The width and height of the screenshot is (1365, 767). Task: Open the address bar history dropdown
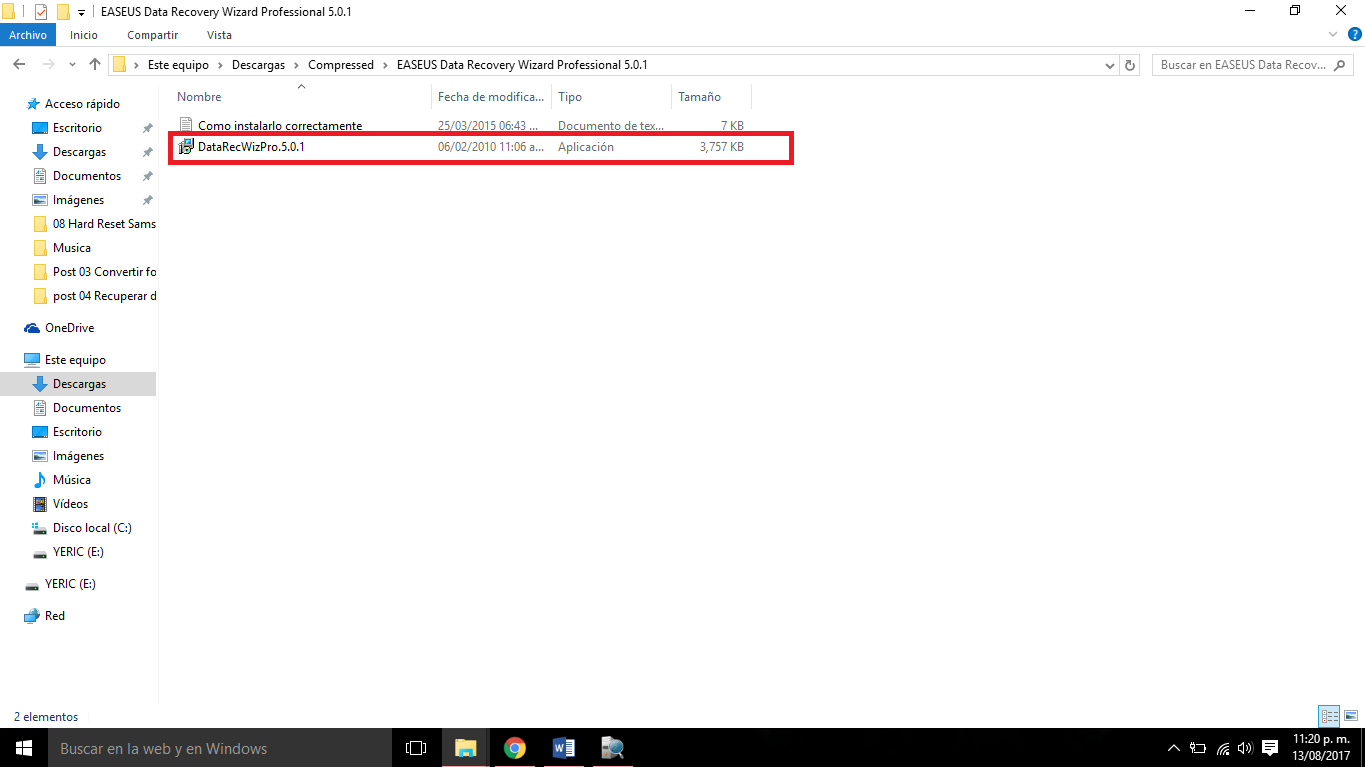(1110, 65)
